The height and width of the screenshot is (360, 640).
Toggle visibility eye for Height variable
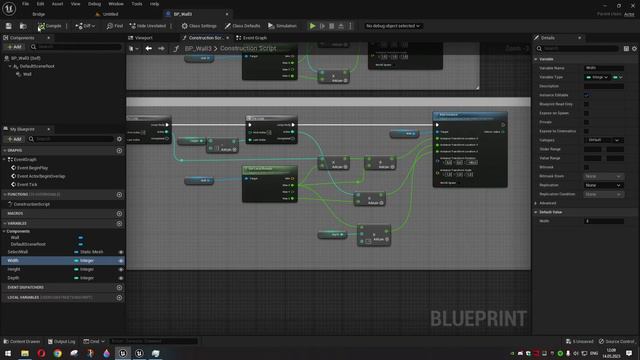coord(121,269)
